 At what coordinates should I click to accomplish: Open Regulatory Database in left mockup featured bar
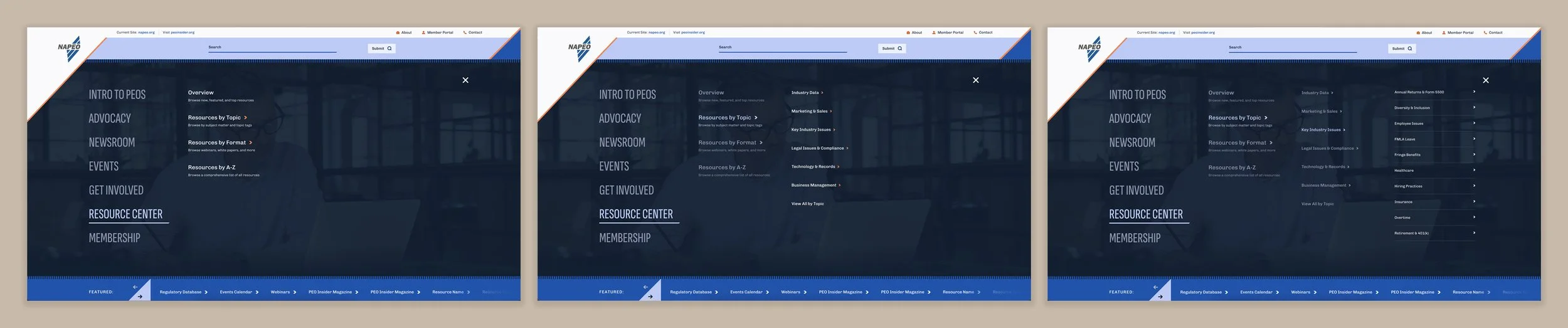click(x=183, y=292)
